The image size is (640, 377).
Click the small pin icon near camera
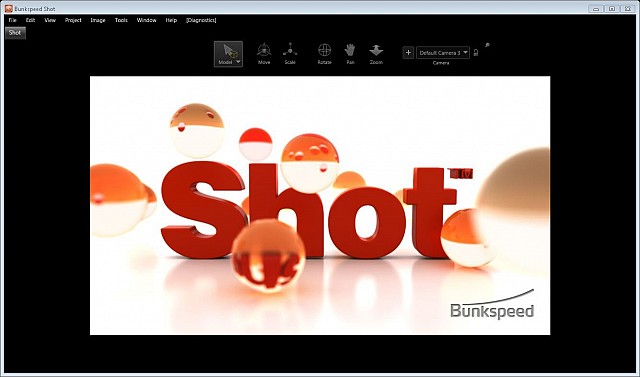tap(487, 45)
